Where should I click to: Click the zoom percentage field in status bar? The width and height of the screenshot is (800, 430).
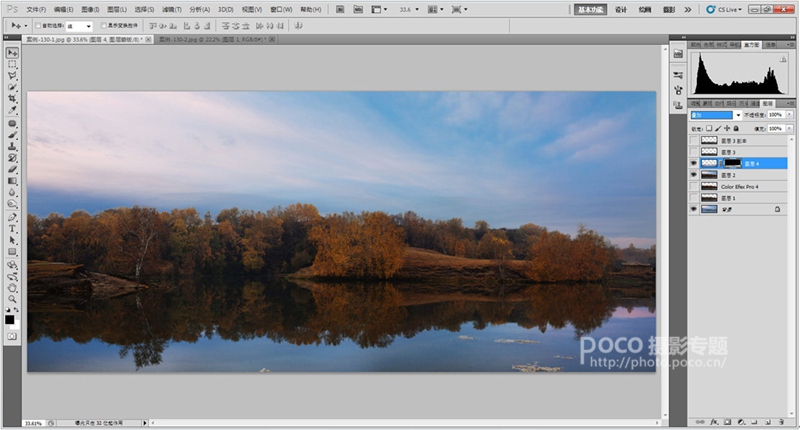click(x=33, y=423)
